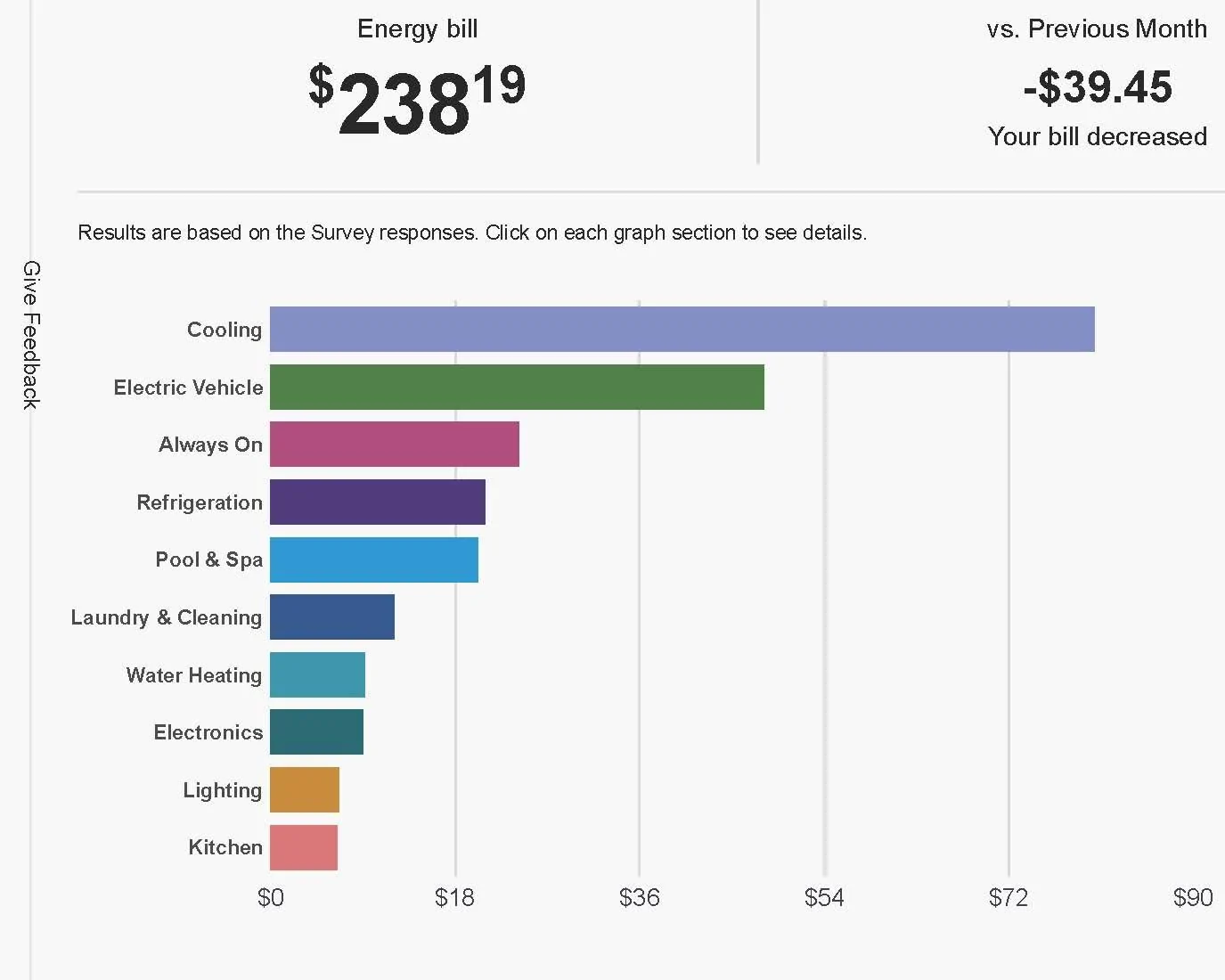Select the green Electric Vehicle bar
Viewport: 1225px width, 980px height.
pyautogui.click(x=517, y=388)
